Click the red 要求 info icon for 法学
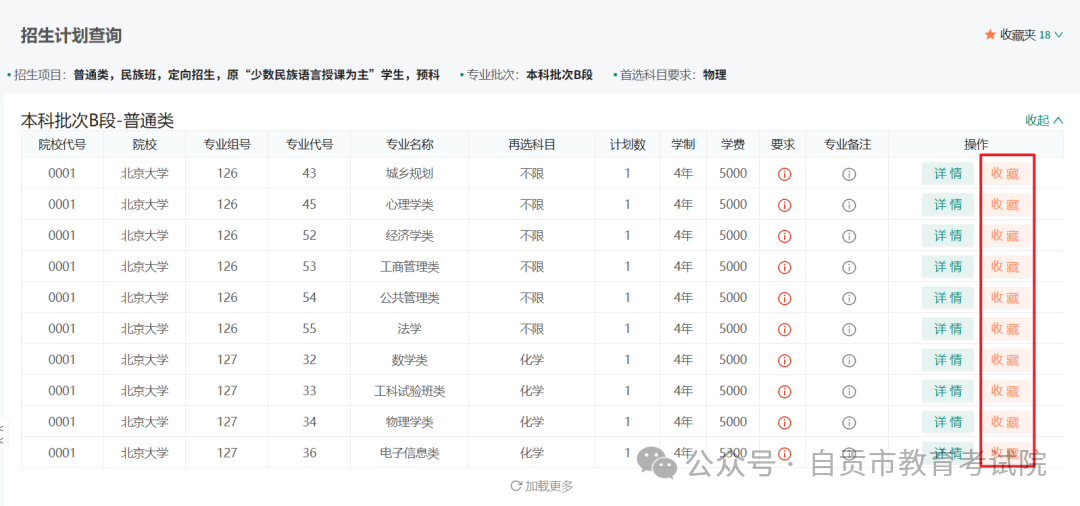This screenshot has width=1080, height=506. [784, 329]
